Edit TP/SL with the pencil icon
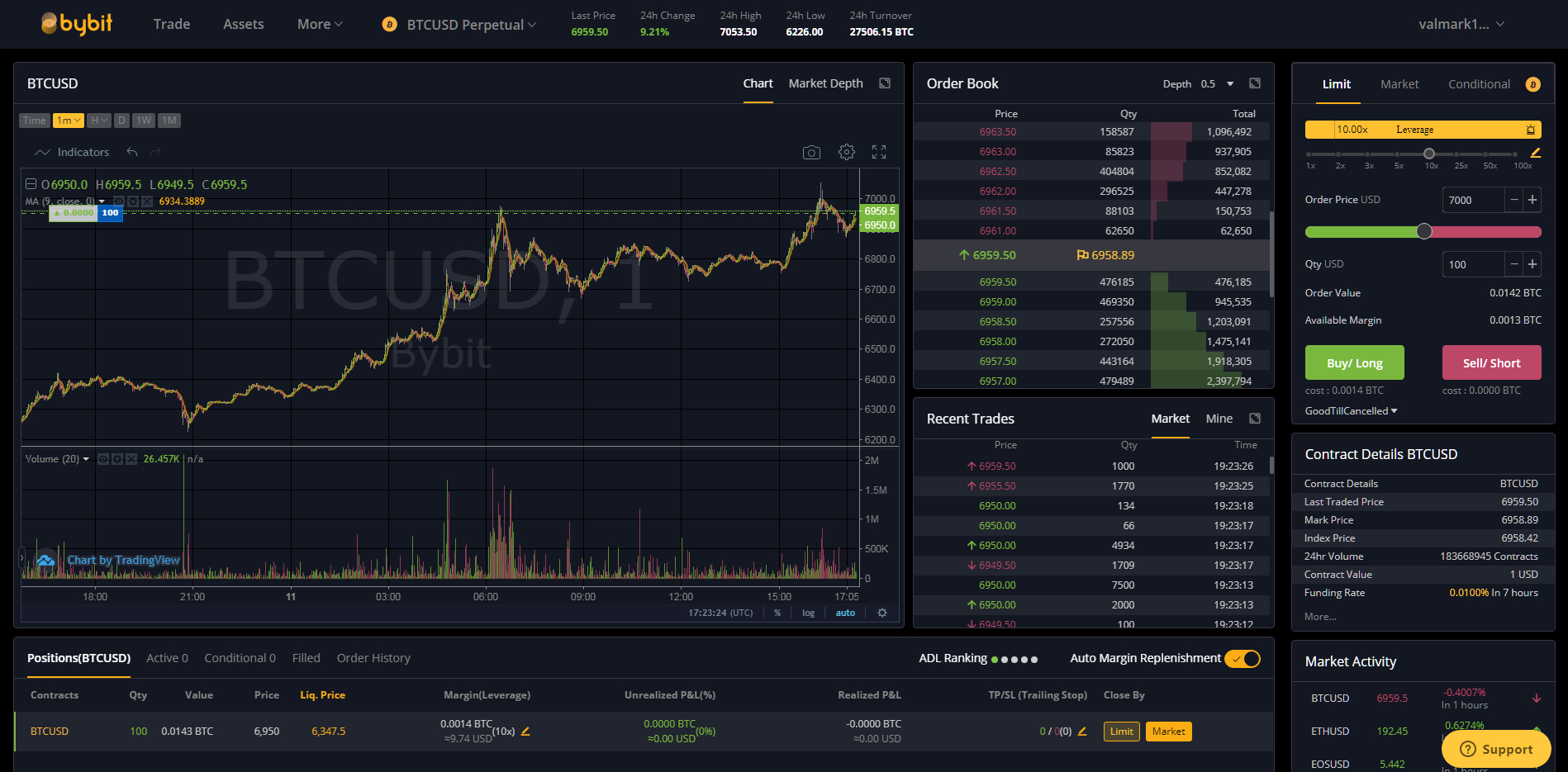Screen dimensions: 1568x772 pyautogui.click(x=1082, y=732)
